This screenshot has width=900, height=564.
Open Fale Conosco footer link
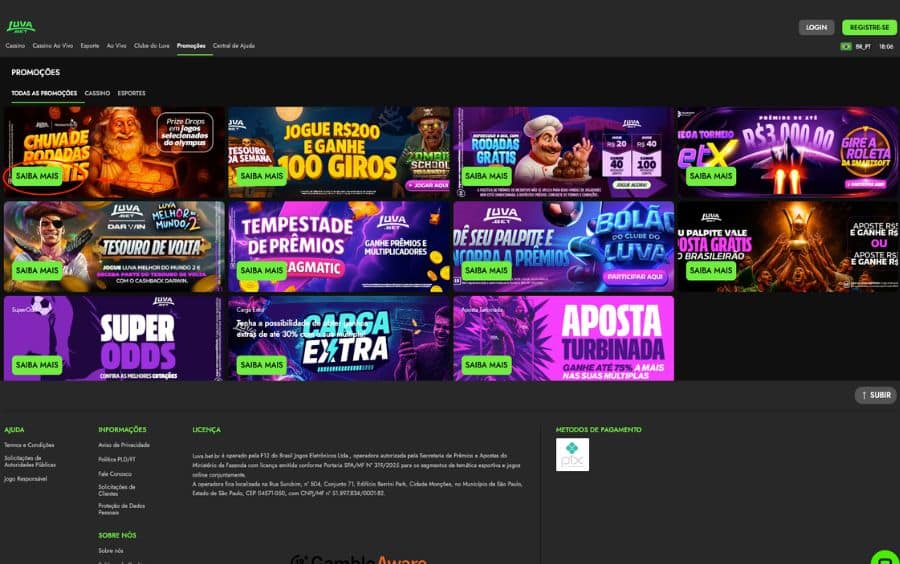(115, 474)
